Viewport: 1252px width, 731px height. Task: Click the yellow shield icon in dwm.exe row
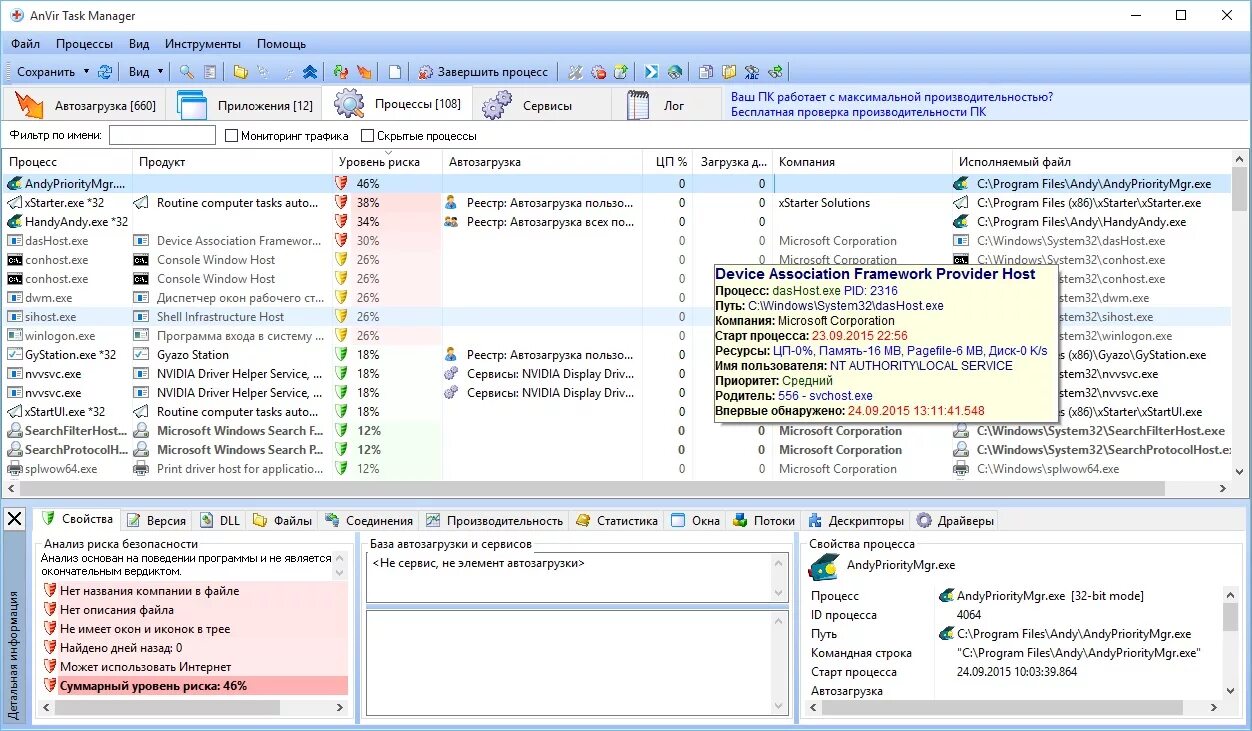click(x=341, y=298)
